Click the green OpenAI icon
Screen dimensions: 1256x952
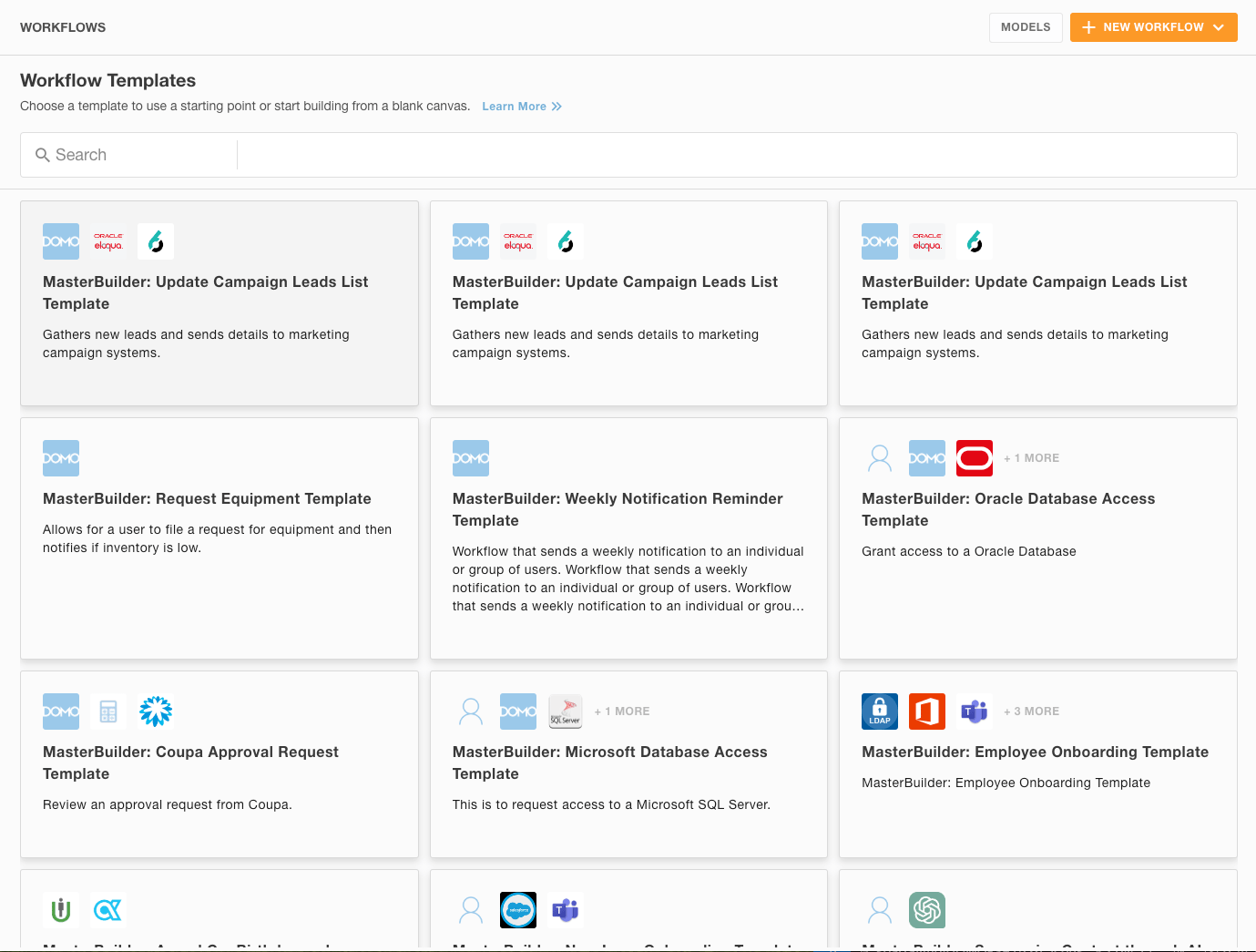[927, 910]
